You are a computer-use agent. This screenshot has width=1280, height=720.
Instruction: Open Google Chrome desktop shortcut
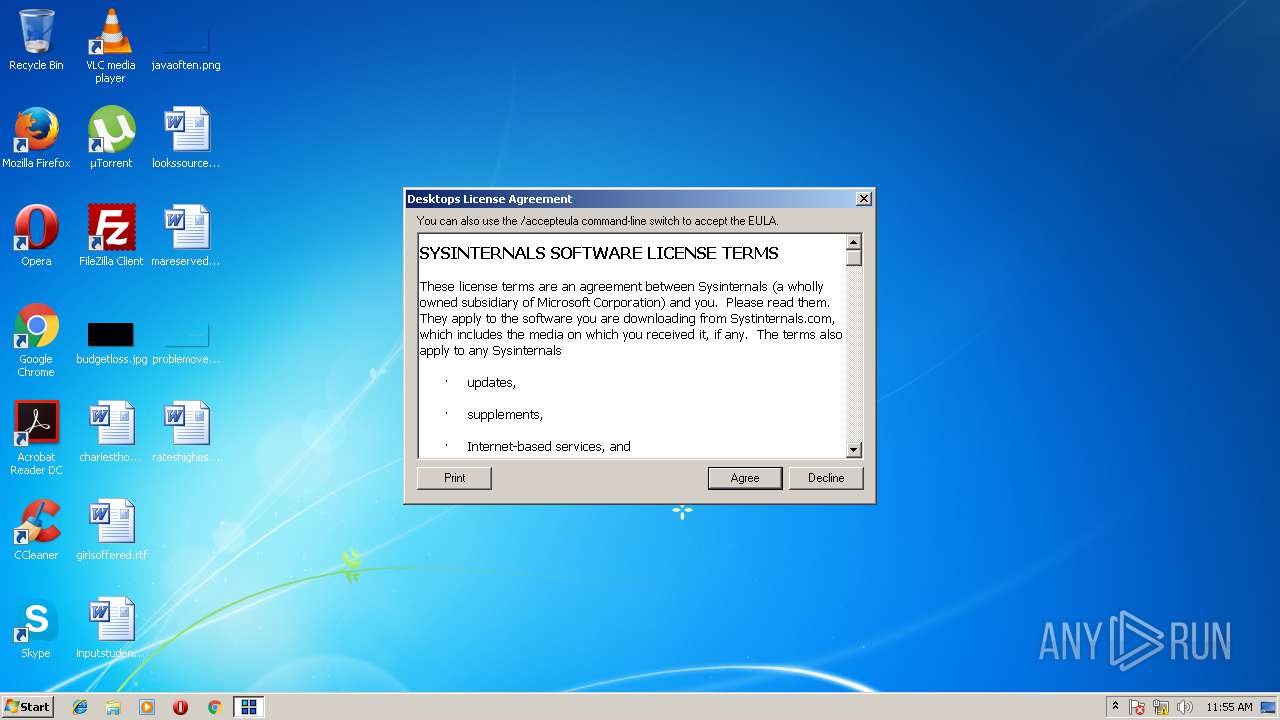[36, 340]
